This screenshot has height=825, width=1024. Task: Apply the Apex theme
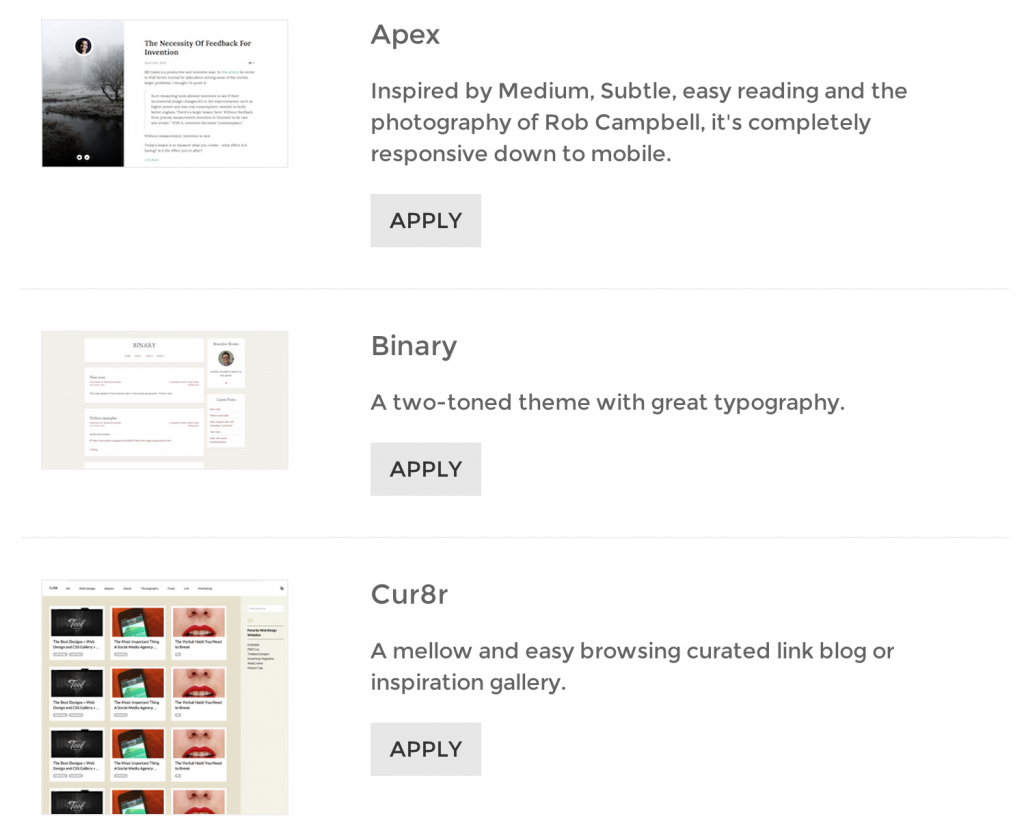click(425, 220)
